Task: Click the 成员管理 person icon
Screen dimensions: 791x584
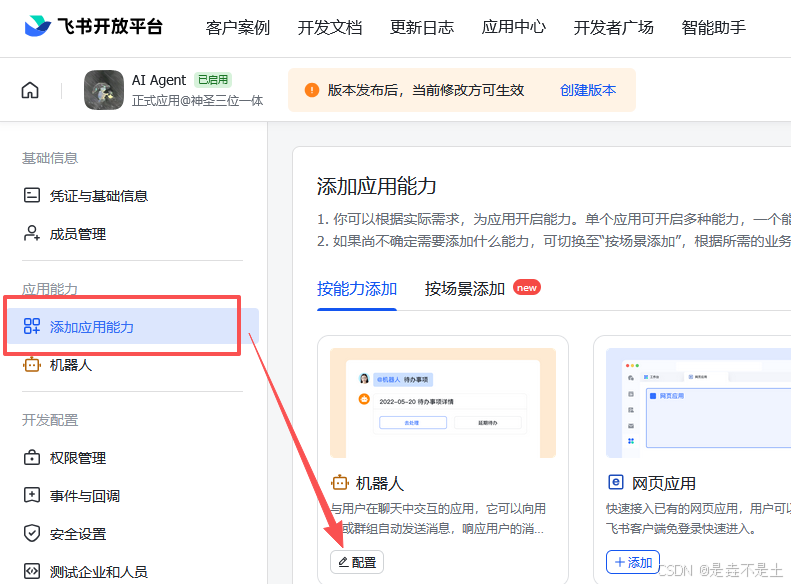Action: click(x=32, y=233)
